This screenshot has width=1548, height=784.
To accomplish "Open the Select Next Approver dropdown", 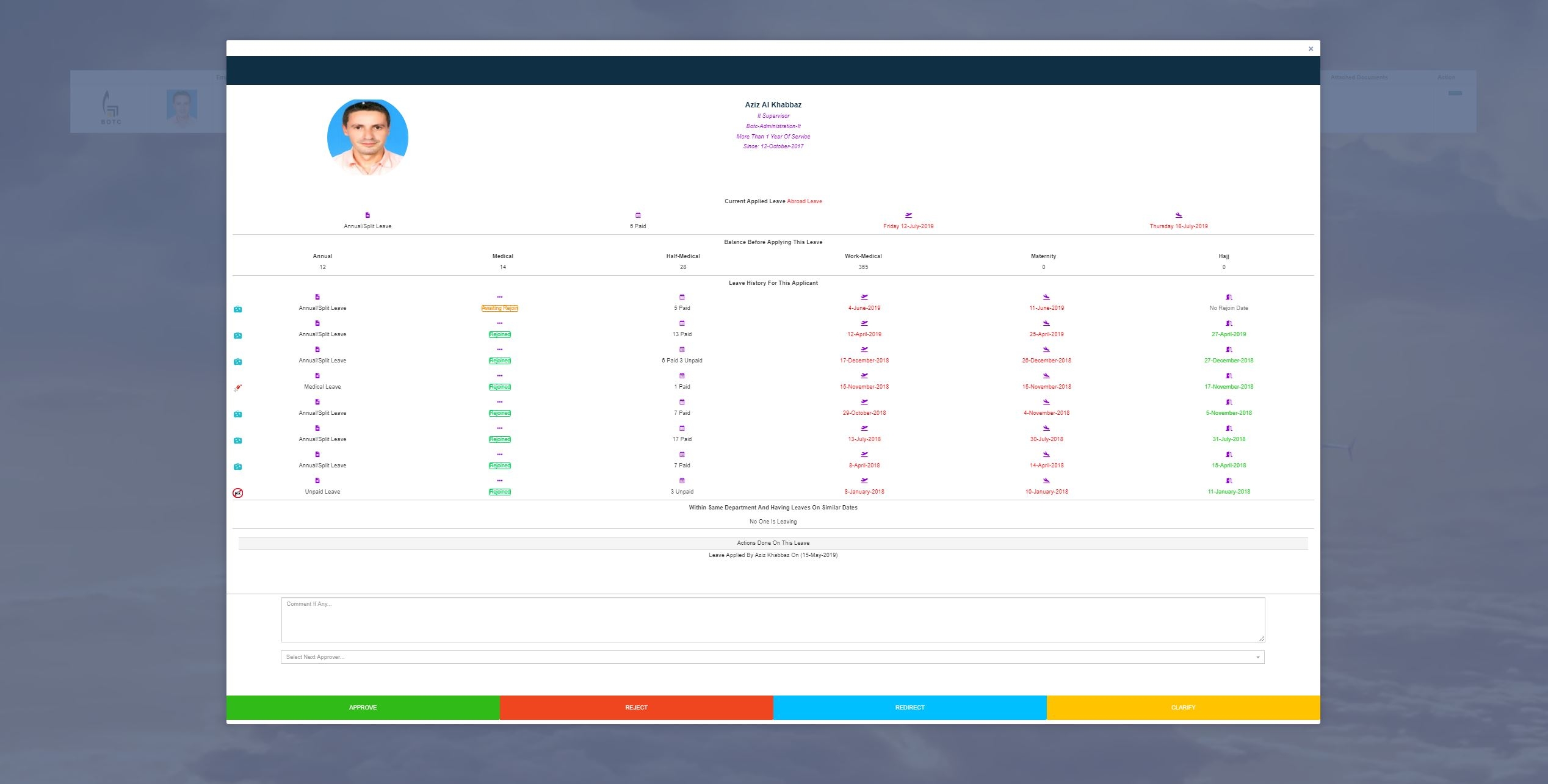I will click(772, 657).
